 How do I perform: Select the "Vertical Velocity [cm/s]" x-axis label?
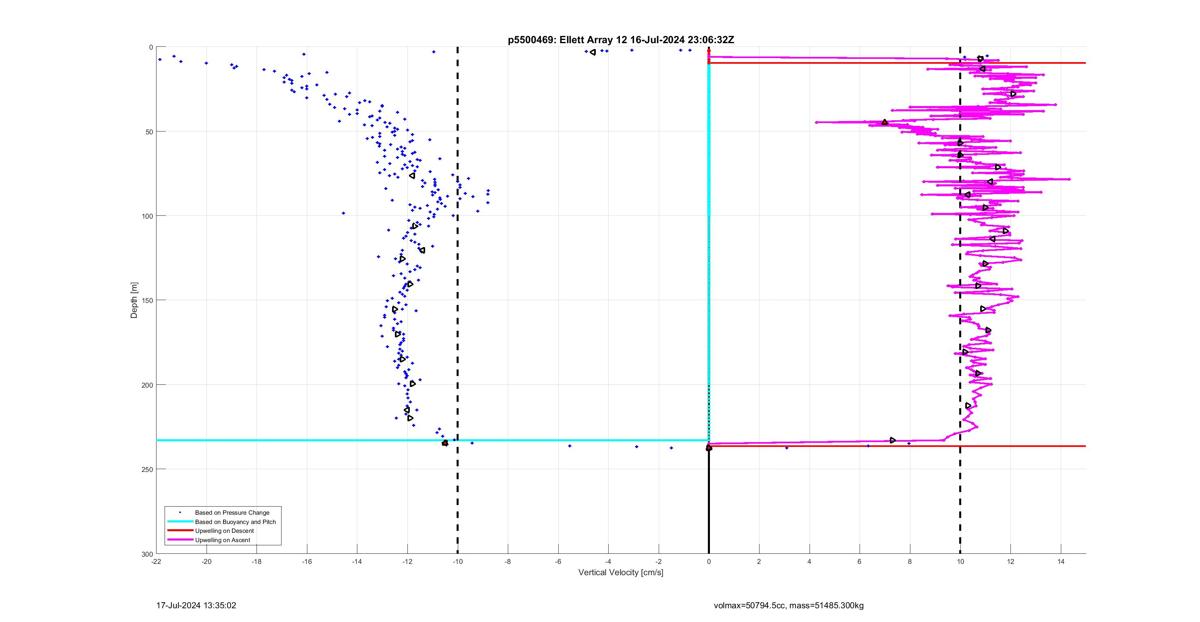point(621,573)
